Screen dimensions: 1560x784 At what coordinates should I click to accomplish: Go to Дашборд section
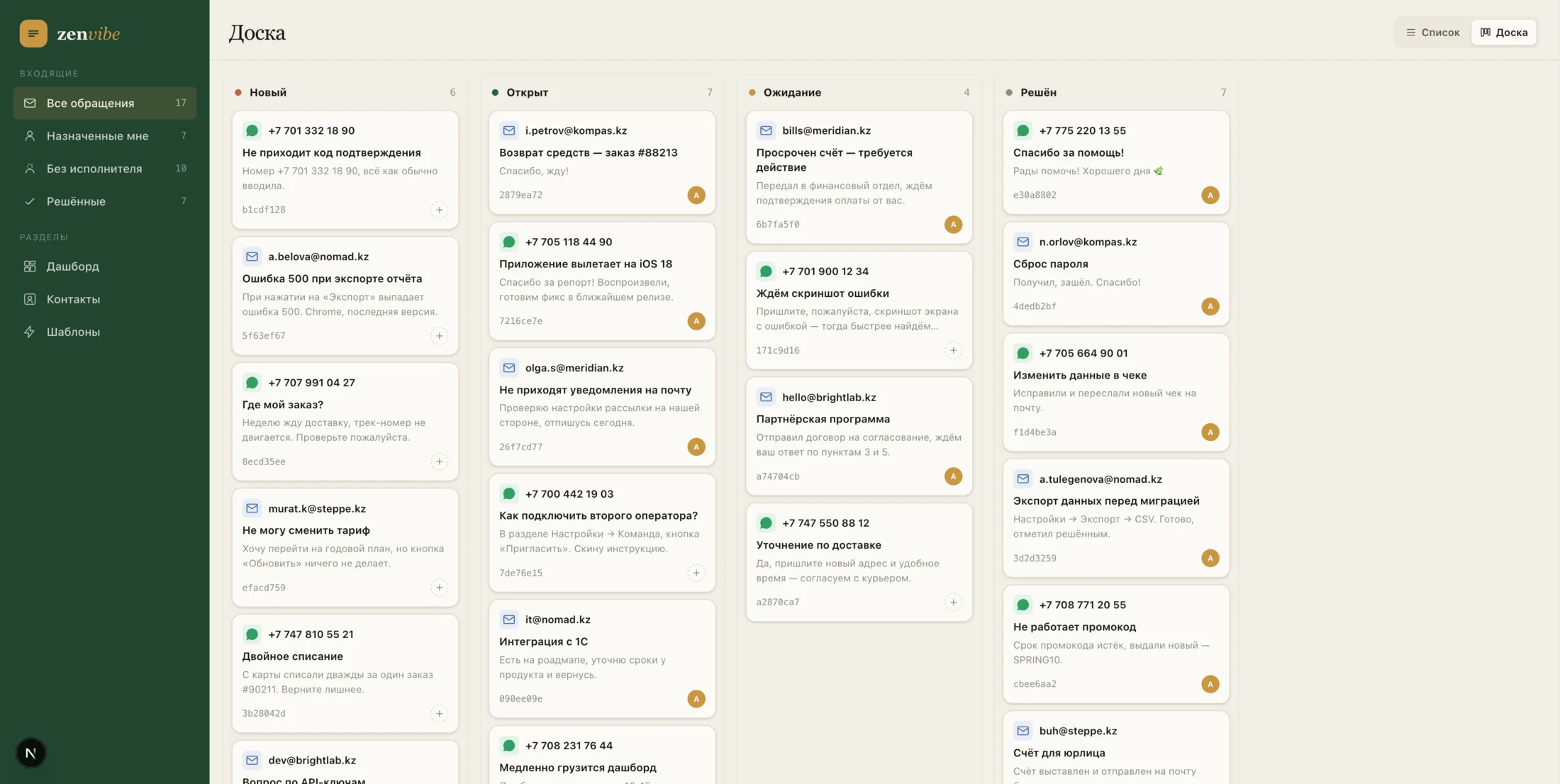pos(104,267)
